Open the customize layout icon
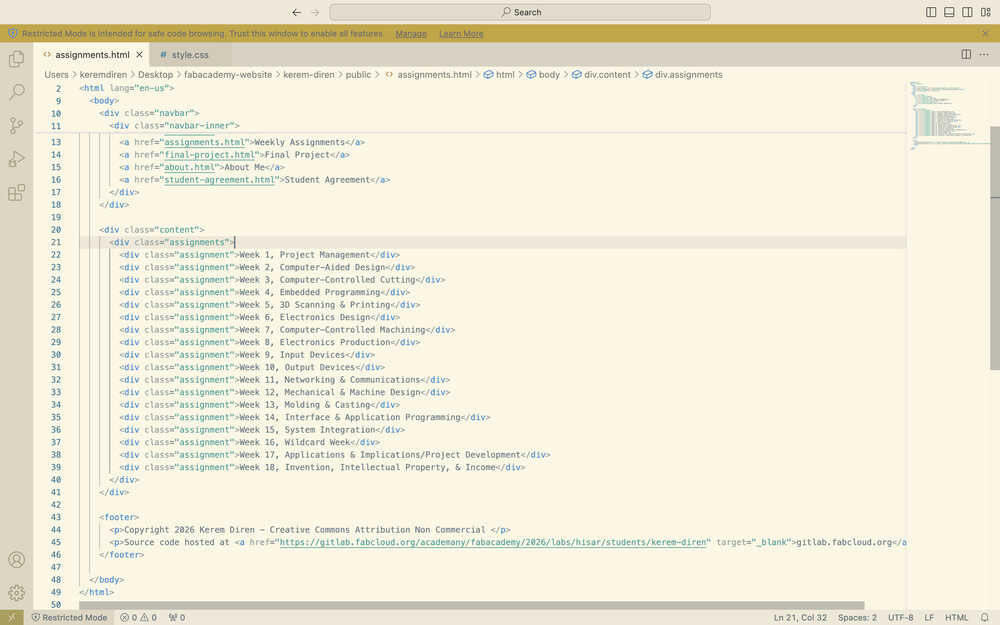The height and width of the screenshot is (625, 1000). pyautogui.click(x=985, y=12)
